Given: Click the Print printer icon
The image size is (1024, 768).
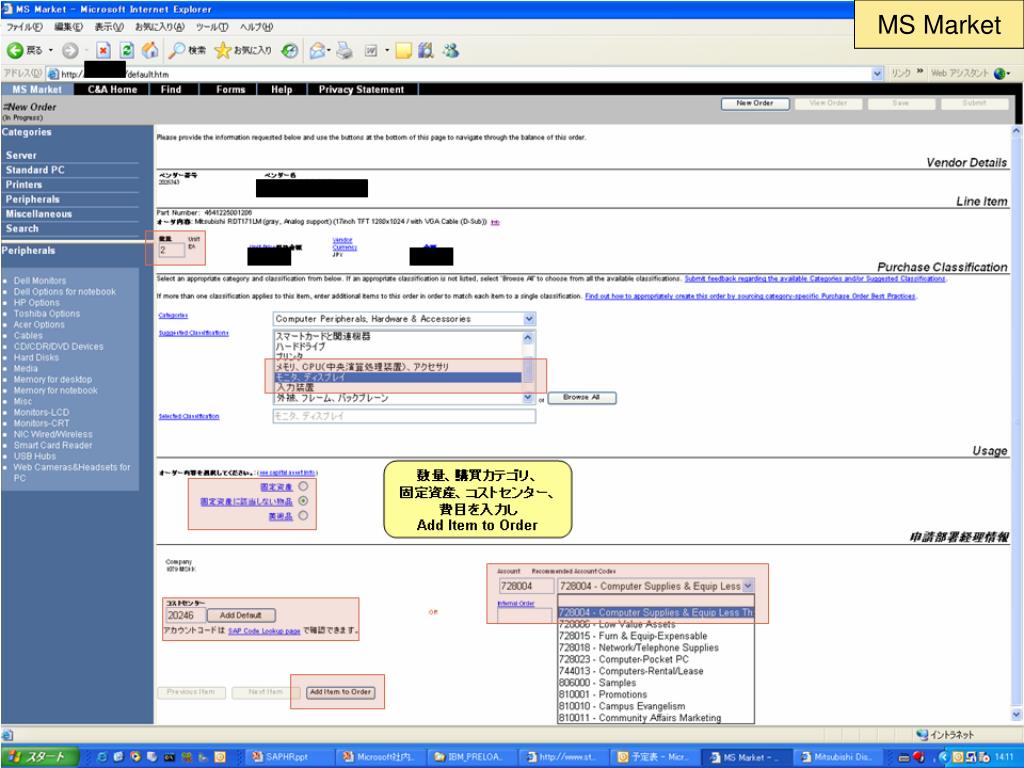Looking at the screenshot, I should click(344, 50).
